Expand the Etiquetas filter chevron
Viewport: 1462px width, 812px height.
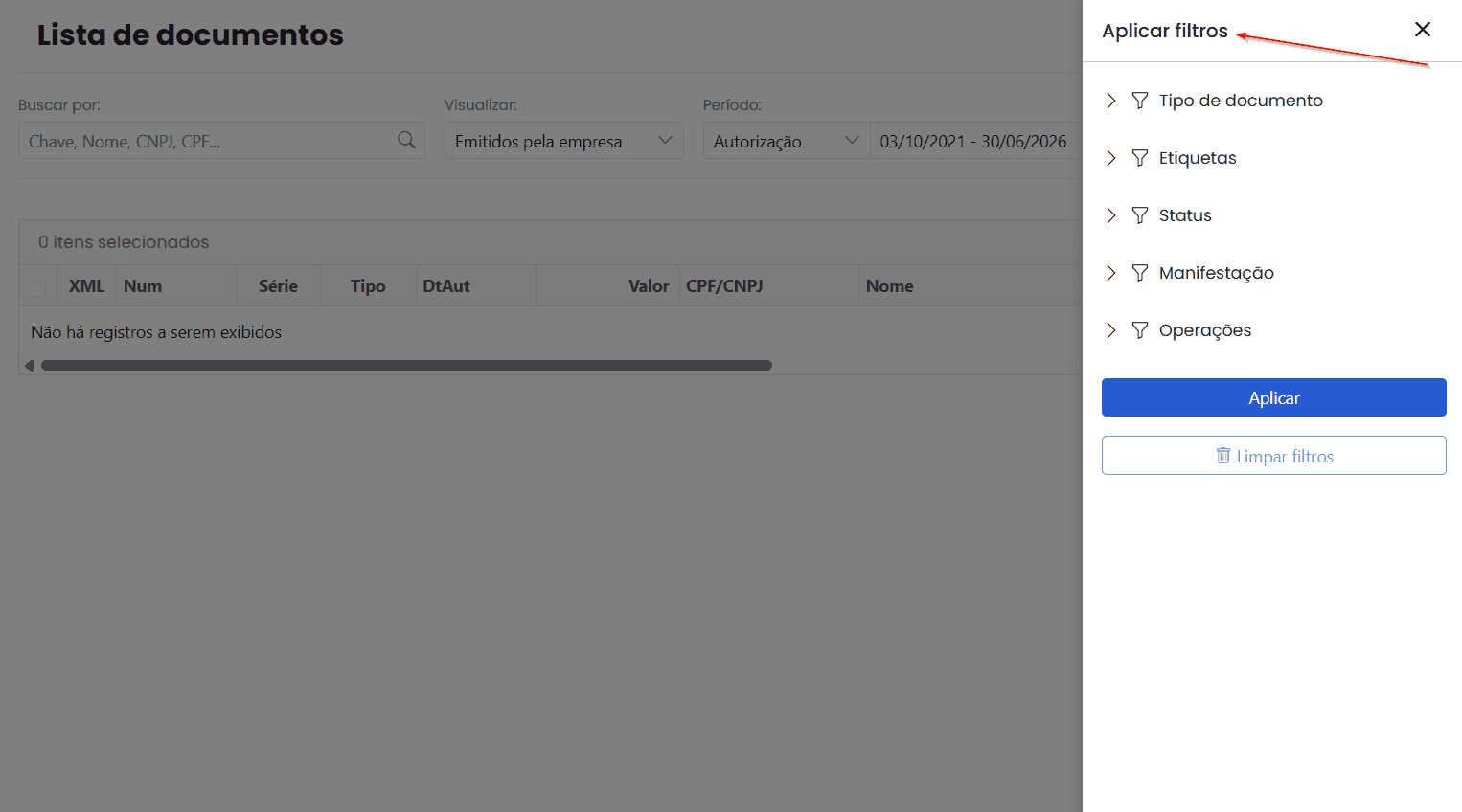[1111, 158]
